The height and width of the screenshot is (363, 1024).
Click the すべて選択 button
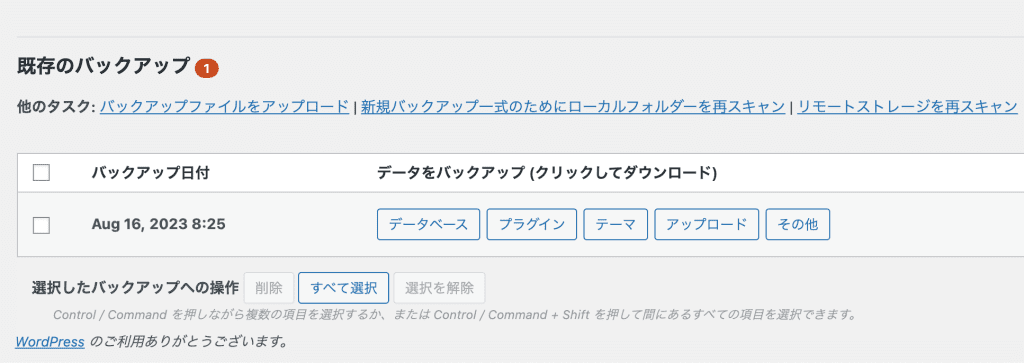344,288
